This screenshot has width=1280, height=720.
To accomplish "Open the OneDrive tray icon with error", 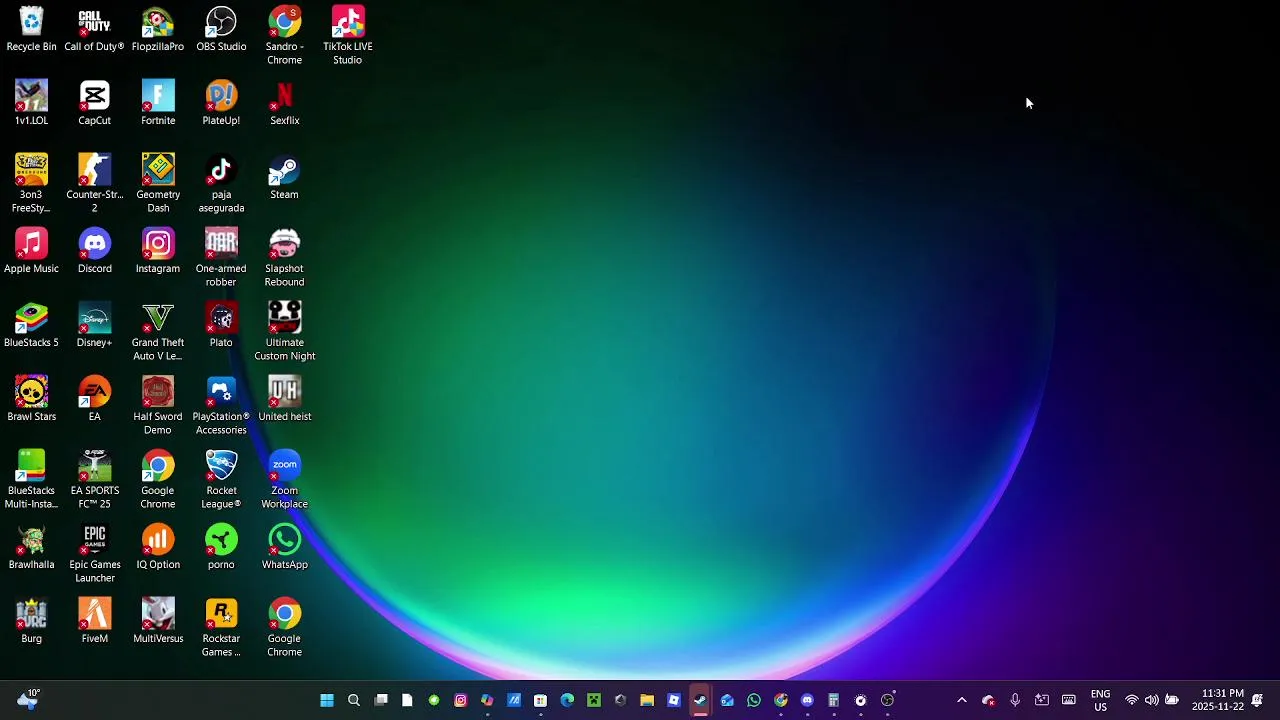I will (x=988, y=700).
